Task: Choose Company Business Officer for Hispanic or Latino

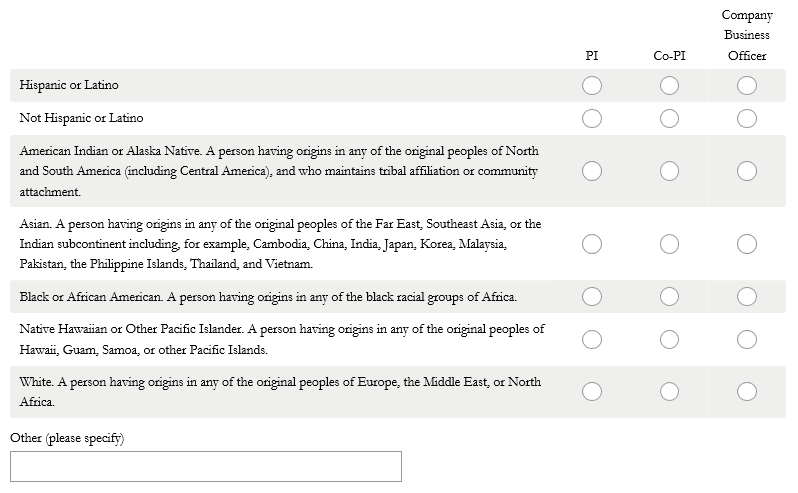Action: coord(746,86)
